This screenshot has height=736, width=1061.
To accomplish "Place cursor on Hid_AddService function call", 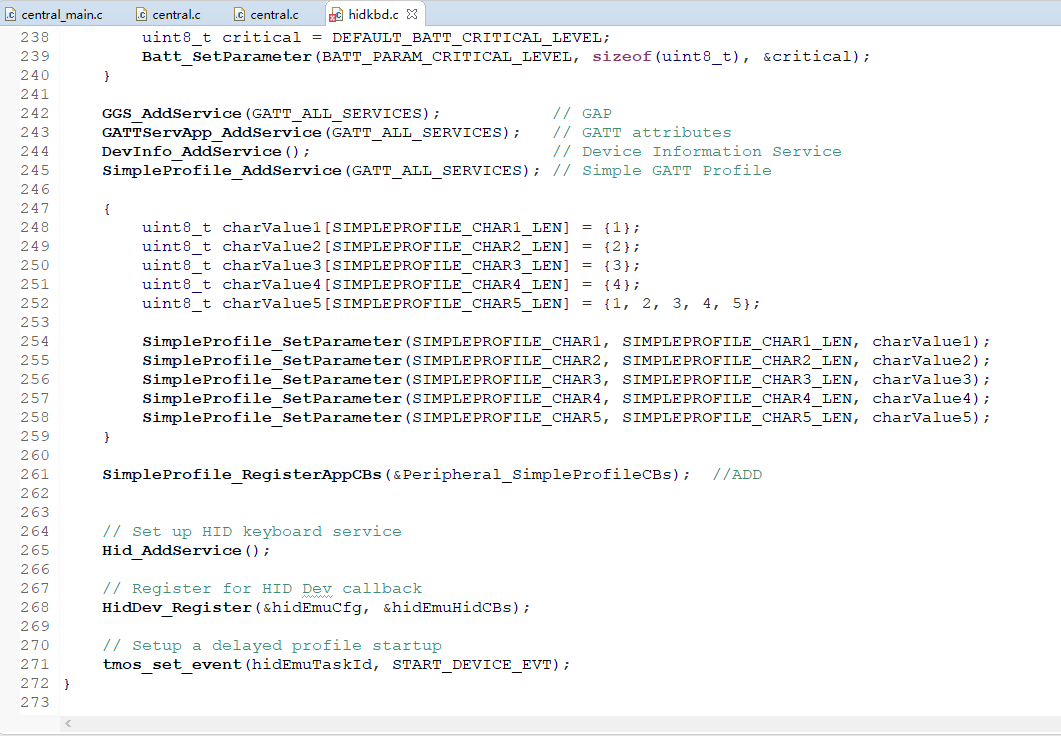I will tap(172, 550).
